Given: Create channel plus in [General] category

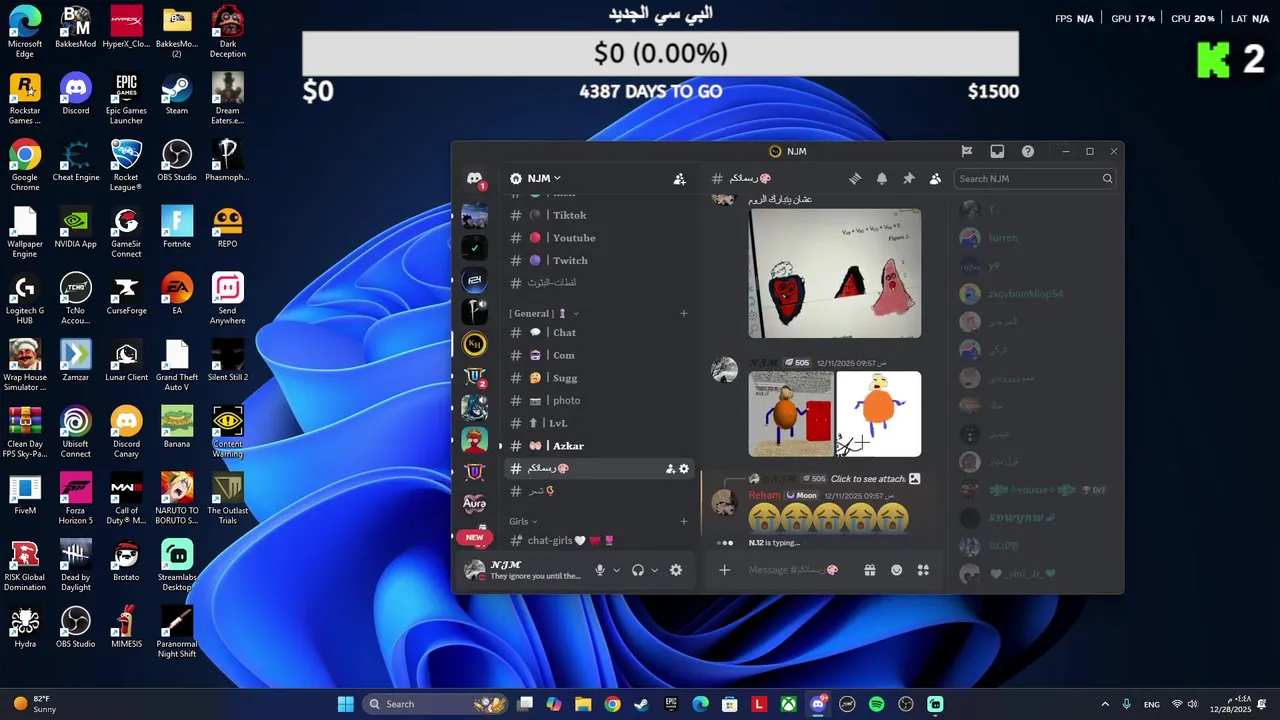Looking at the screenshot, I should (x=684, y=313).
